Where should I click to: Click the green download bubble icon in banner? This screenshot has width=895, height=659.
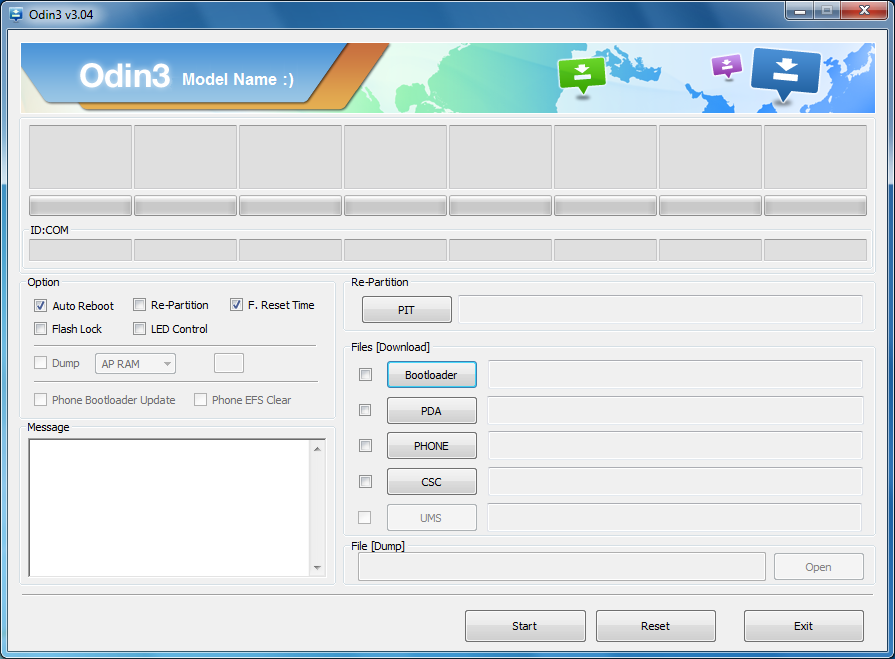pyautogui.click(x=582, y=75)
